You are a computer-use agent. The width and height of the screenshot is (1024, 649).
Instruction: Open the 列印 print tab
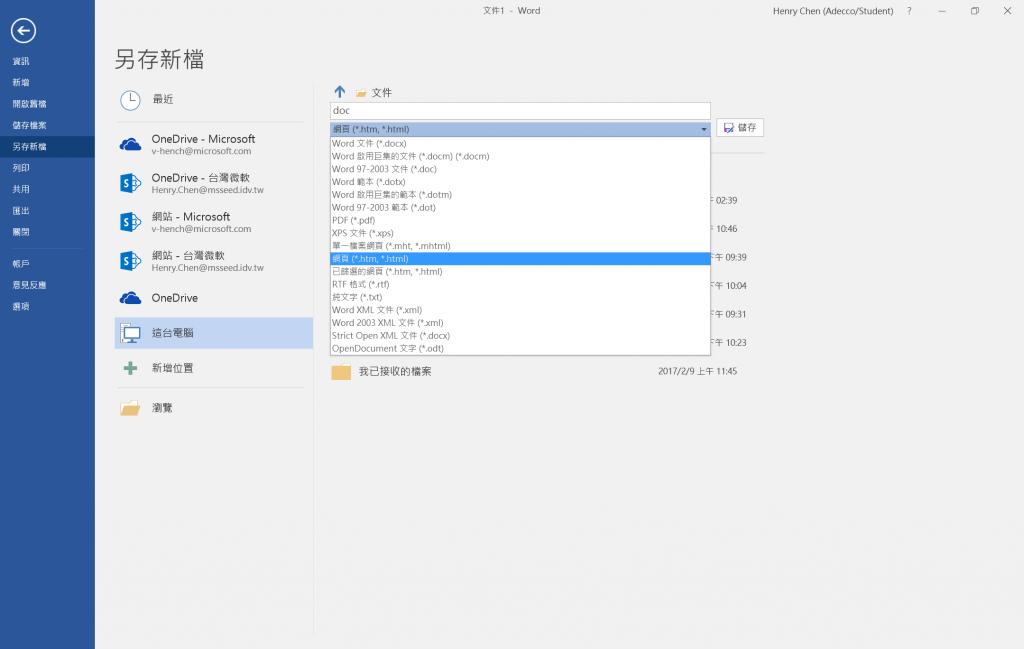(x=47, y=168)
